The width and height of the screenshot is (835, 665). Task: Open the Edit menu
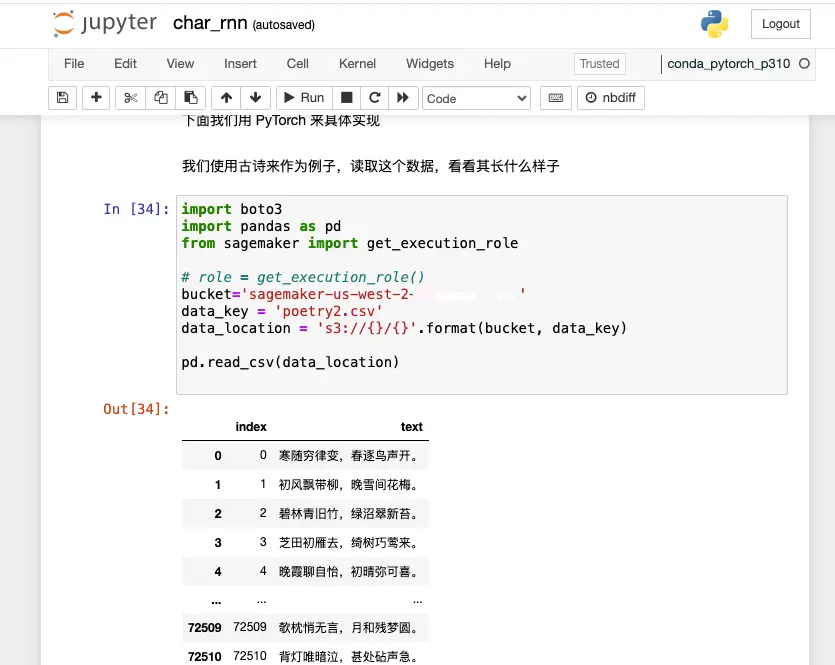coord(125,64)
